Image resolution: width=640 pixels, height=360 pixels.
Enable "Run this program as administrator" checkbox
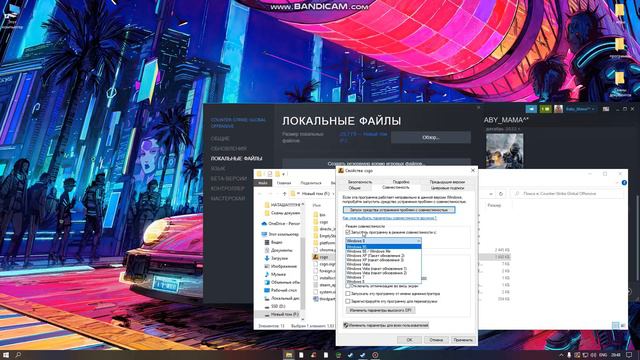[x=348, y=293]
